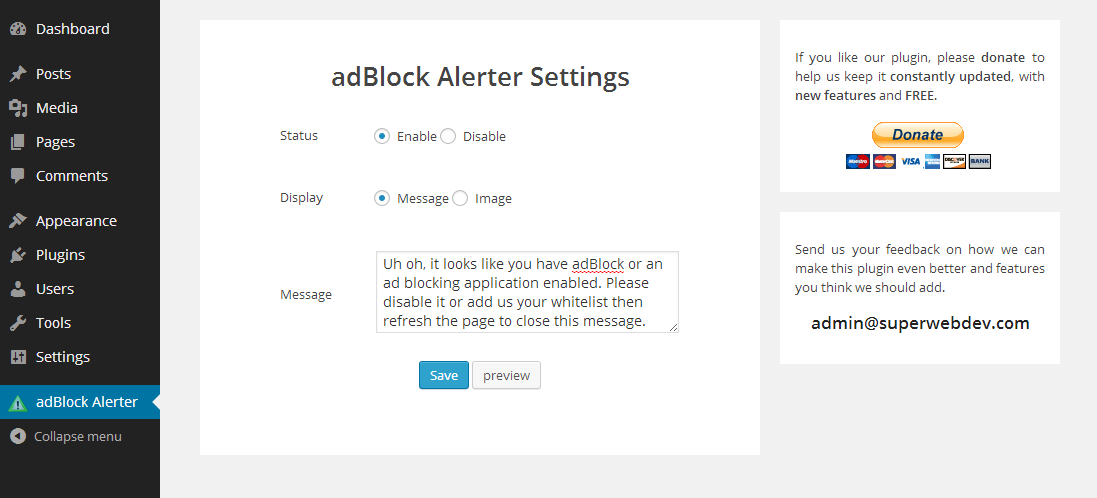Select the Disable status radio button
This screenshot has height=498, width=1097.
(x=448, y=136)
